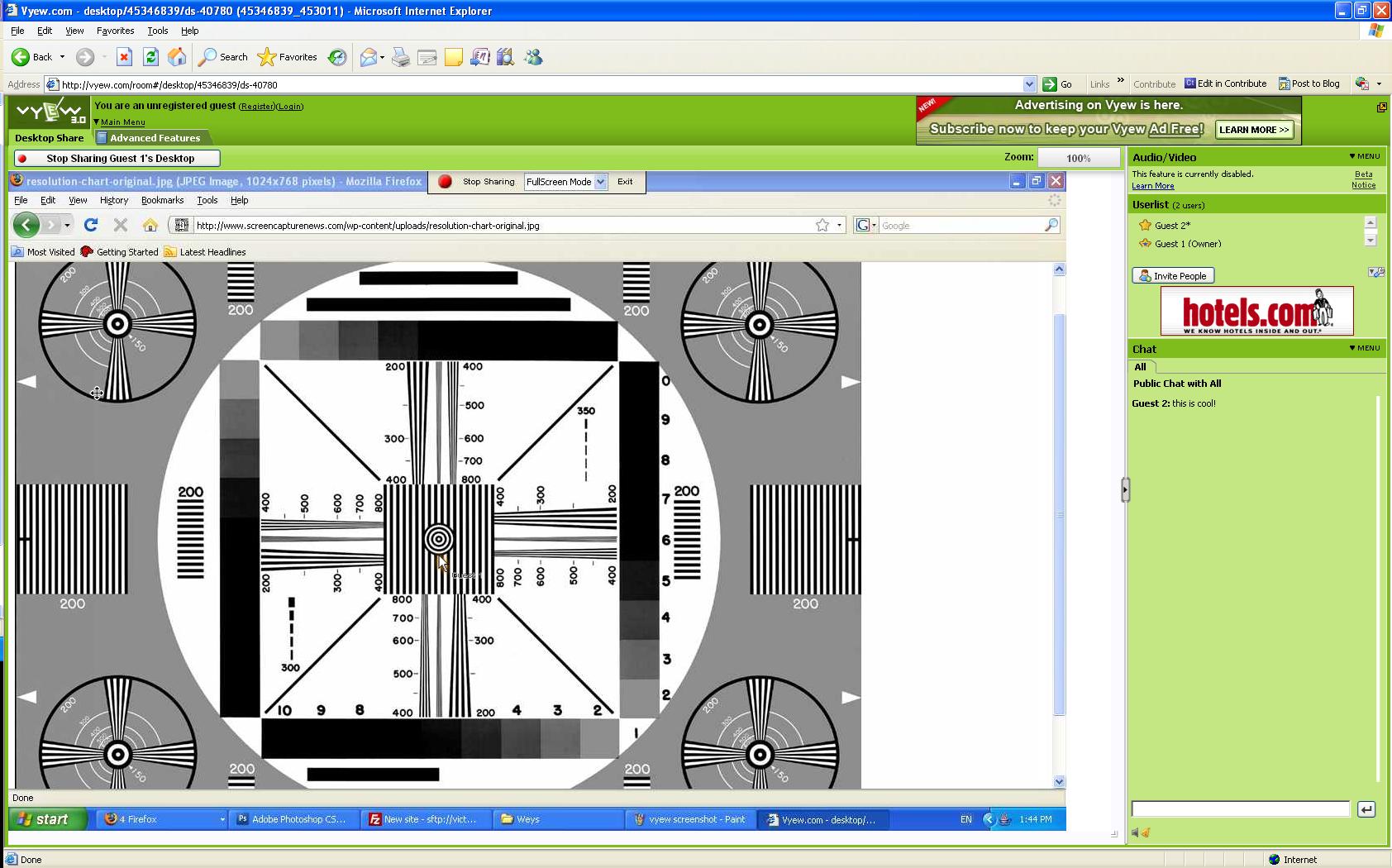Image resolution: width=1392 pixels, height=868 pixels.
Task: Click the IE Home toolbar icon
Action: tap(177, 57)
